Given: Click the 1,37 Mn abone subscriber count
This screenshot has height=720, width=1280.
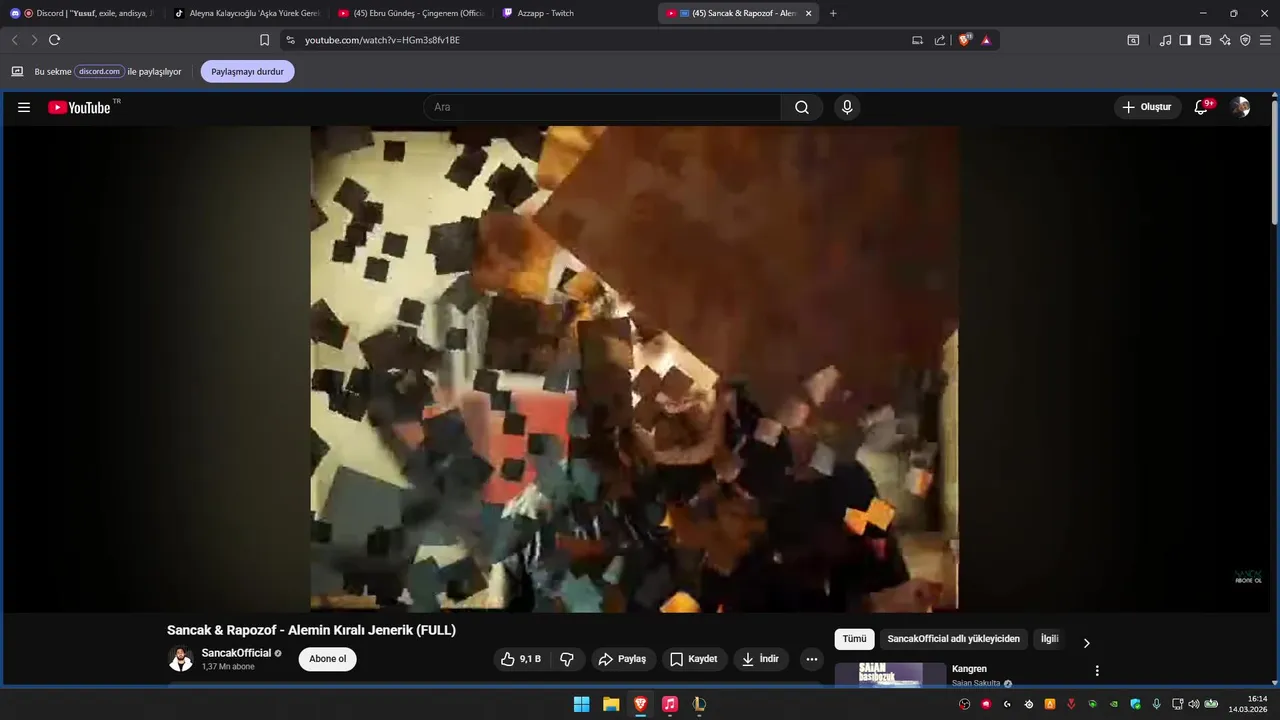Looking at the screenshot, I should pos(228,667).
